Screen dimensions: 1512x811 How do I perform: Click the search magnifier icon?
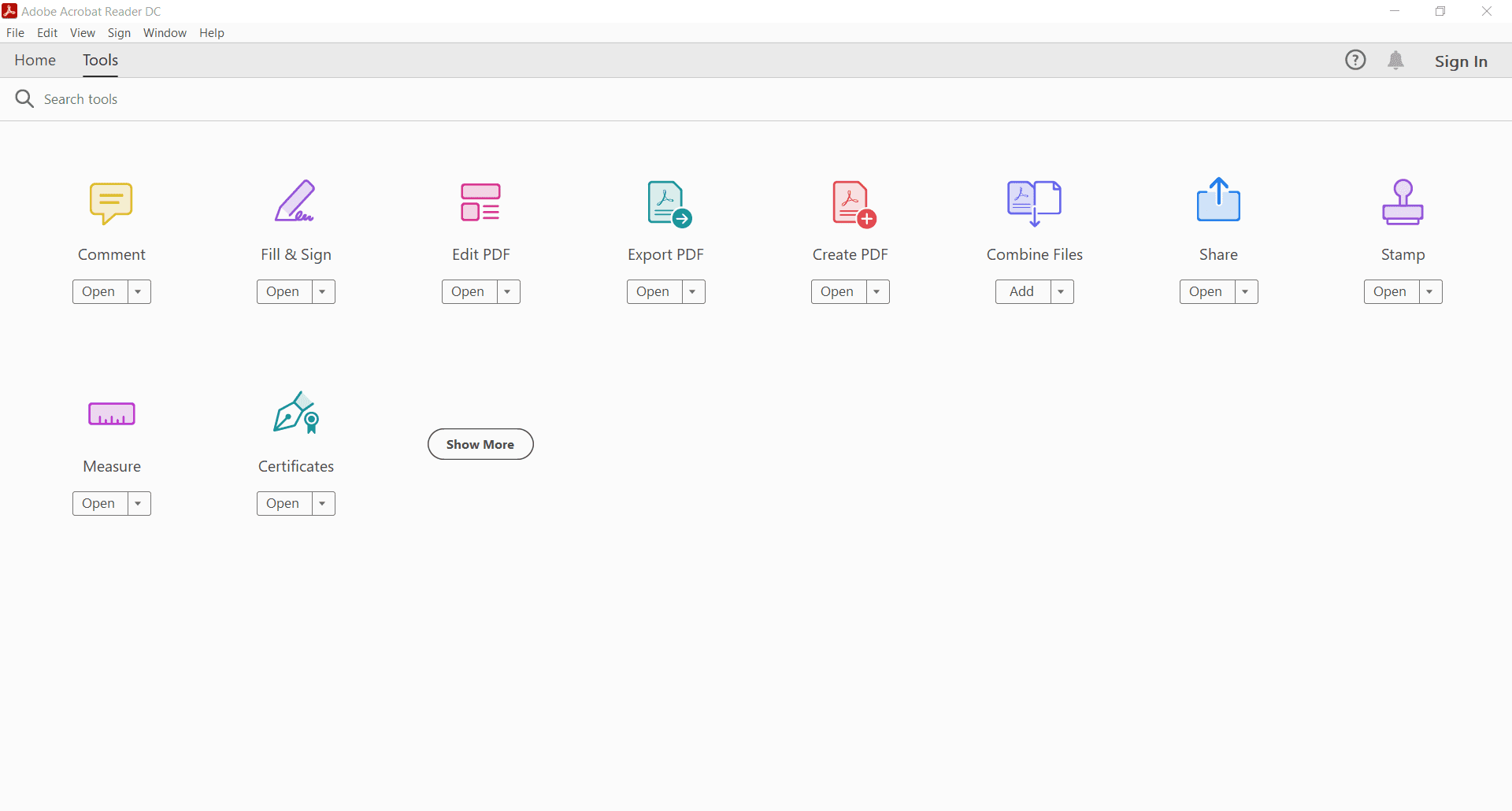tap(24, 98)
